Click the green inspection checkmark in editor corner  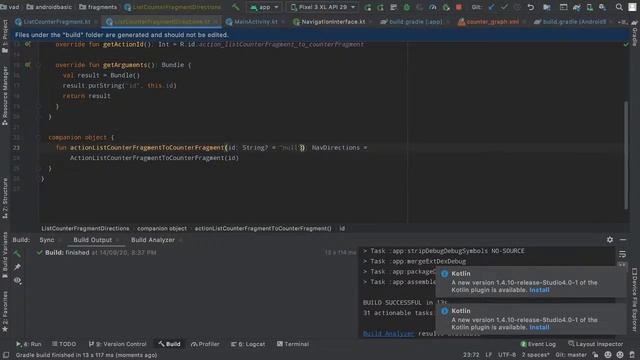click(626, 44)
